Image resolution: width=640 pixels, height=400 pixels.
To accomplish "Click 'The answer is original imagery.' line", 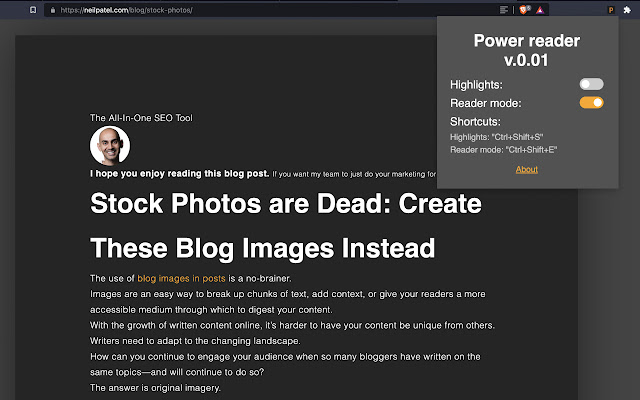I will coord(155,388).
